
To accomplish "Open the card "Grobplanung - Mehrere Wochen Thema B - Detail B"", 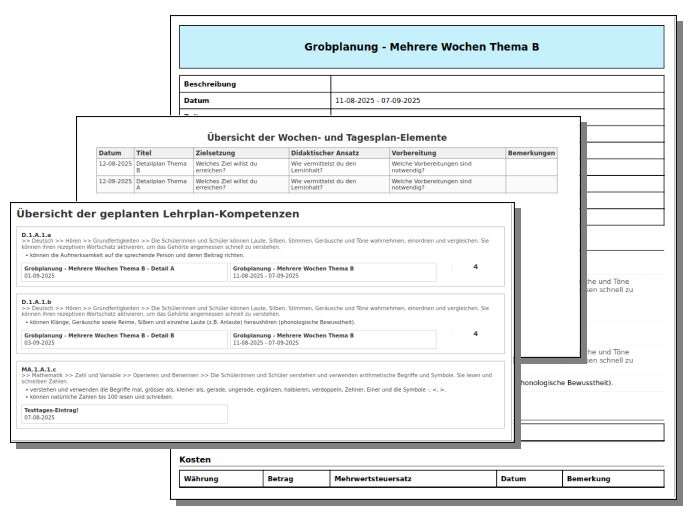I will pos(124,339).
